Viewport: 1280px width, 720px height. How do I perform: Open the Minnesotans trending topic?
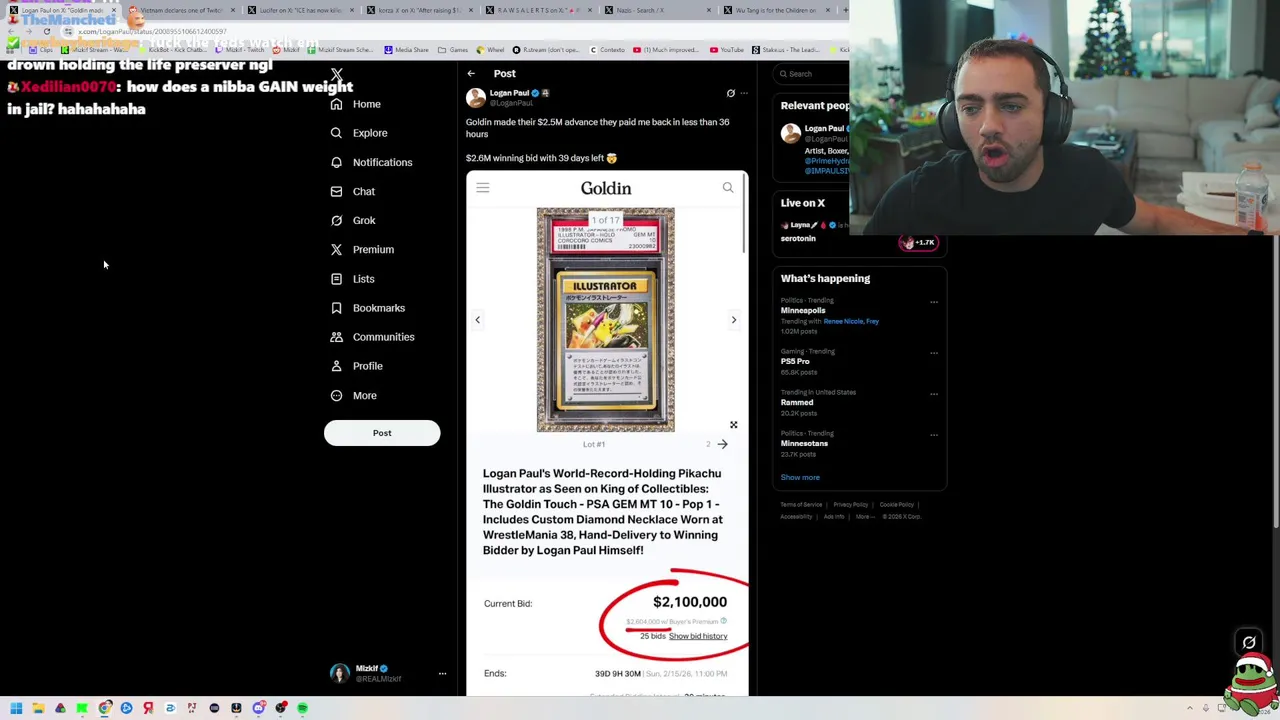pyautogui.click(x=804, y=444)
